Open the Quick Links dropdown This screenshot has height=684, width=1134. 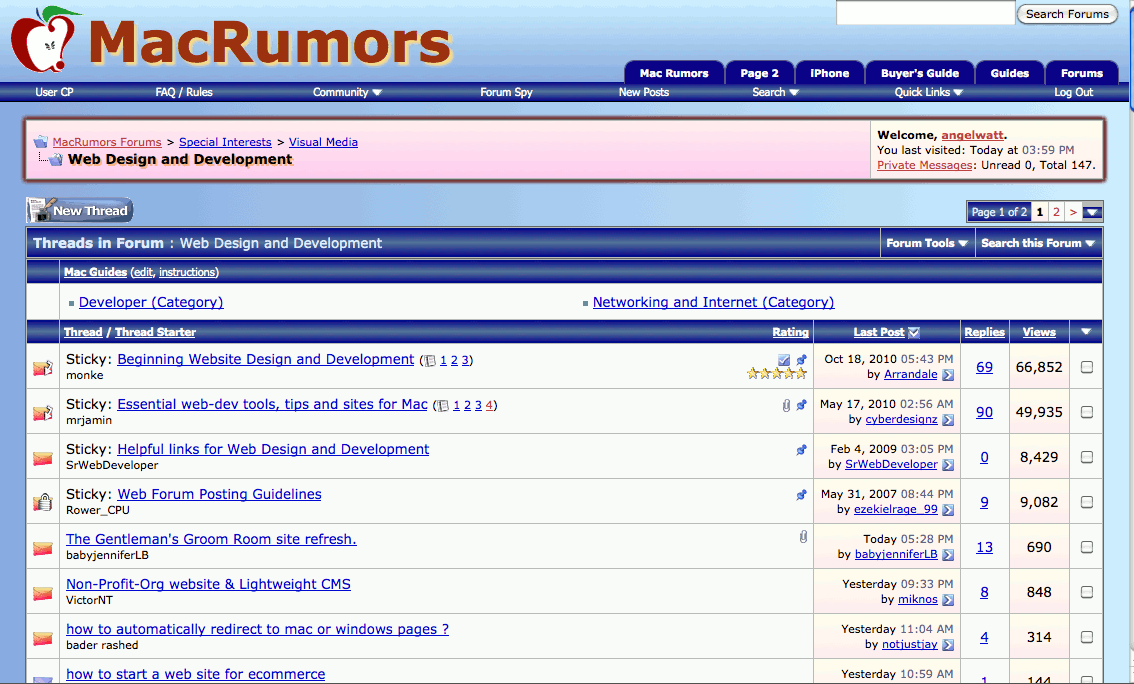click(929, 92)
